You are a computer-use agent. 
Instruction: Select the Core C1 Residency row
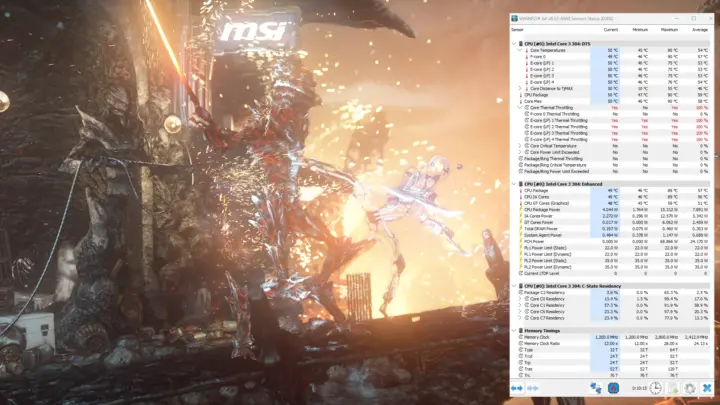tap(613, 305)
